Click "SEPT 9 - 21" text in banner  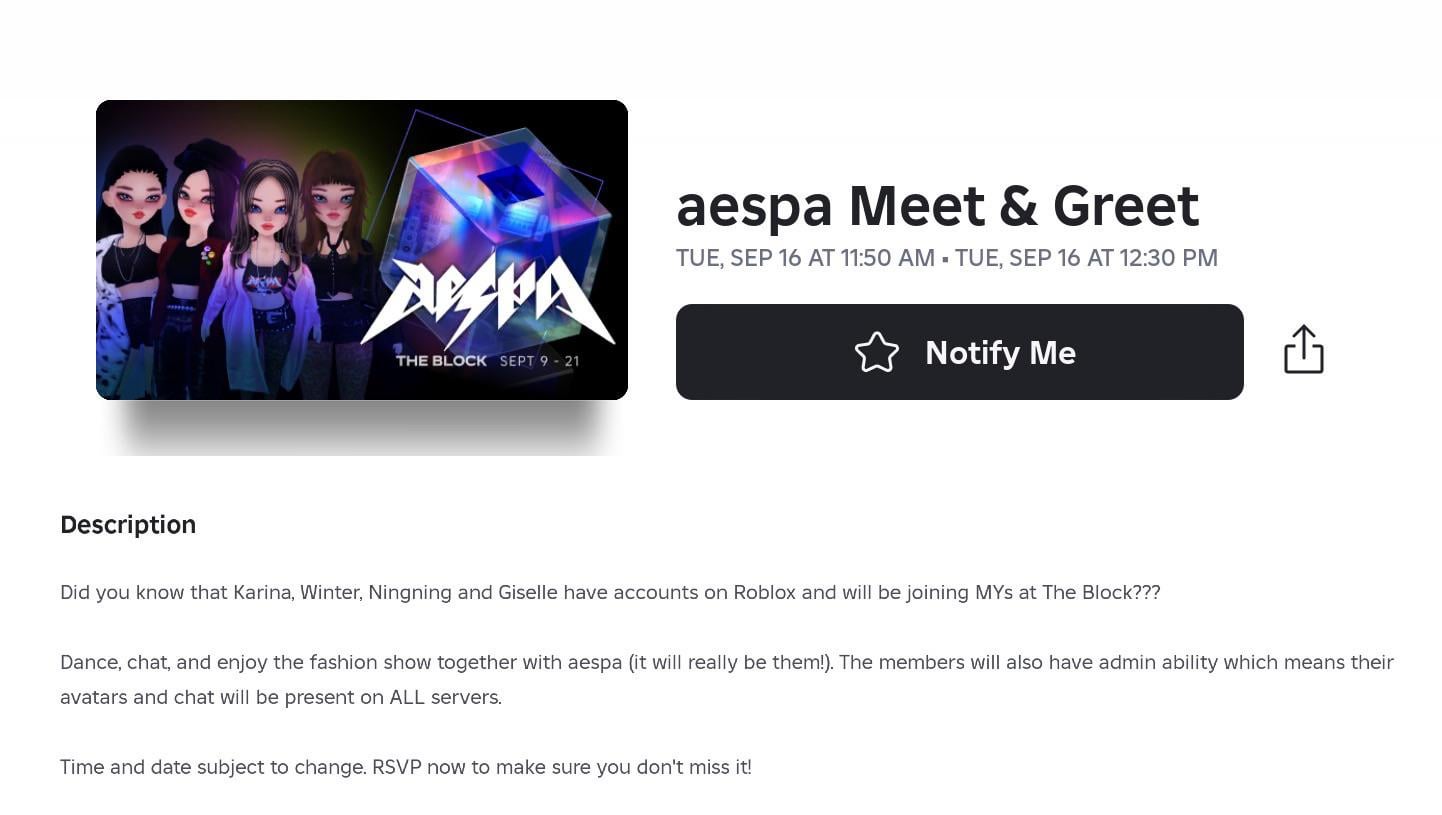click(x=539, y=361)
